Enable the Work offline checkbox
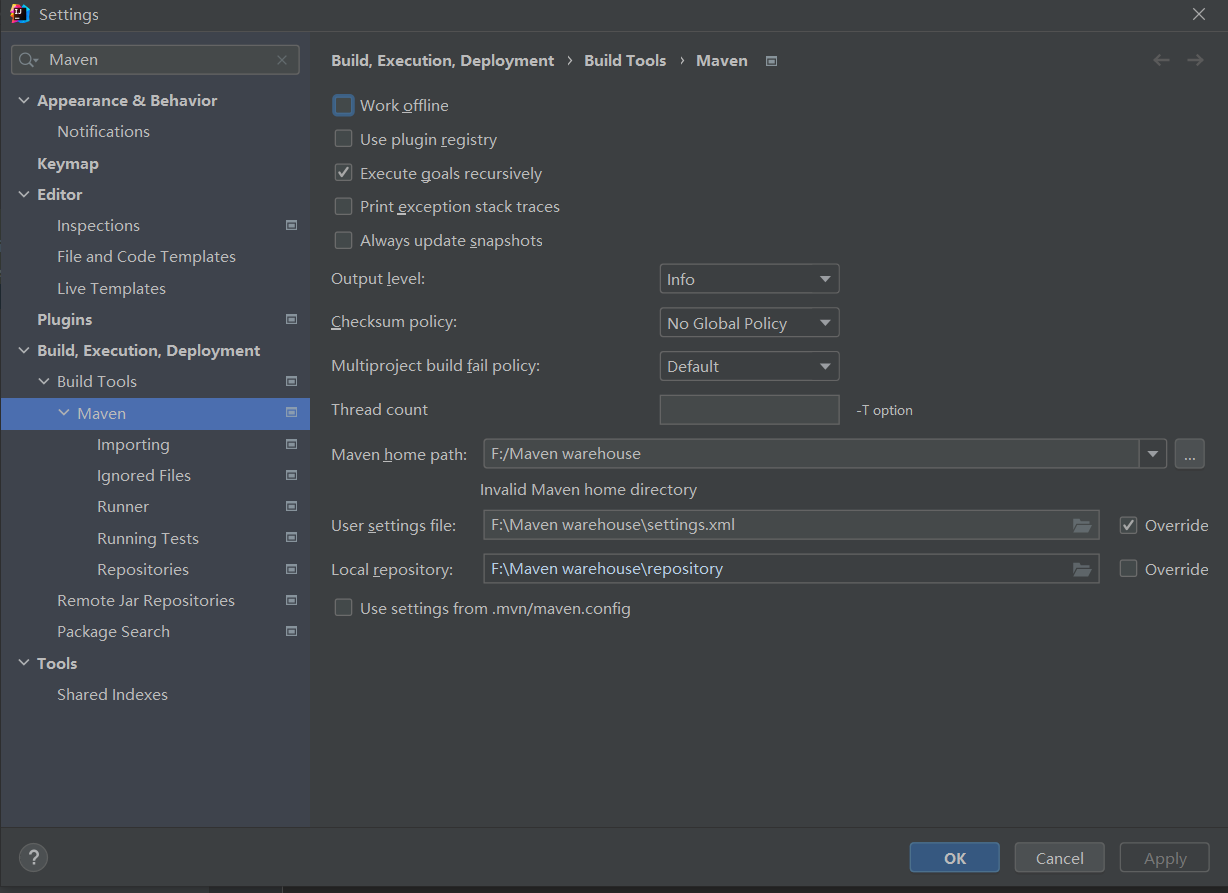The image size is (1228, 893). (343, 105)
